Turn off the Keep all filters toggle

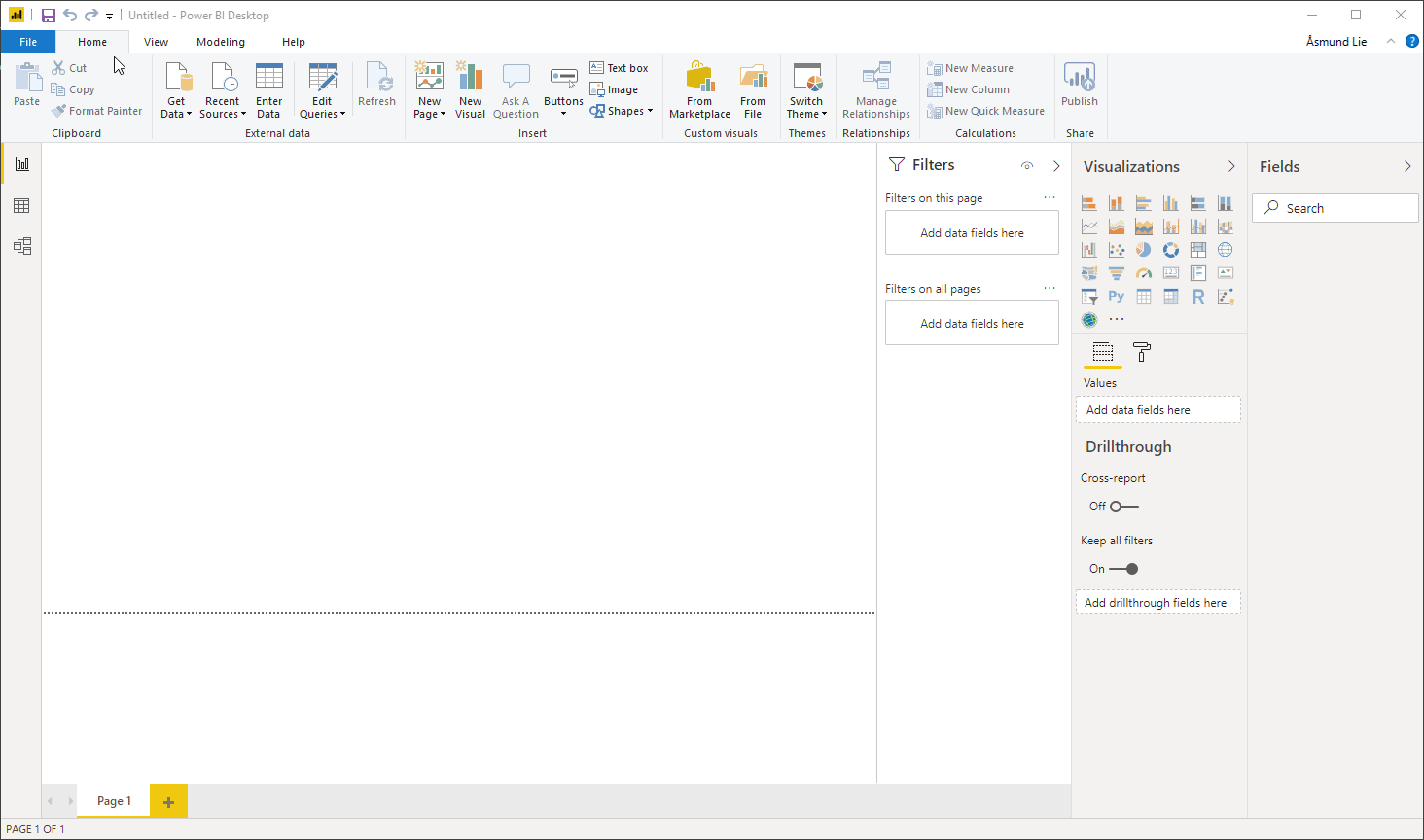[x=1123, y=569]
